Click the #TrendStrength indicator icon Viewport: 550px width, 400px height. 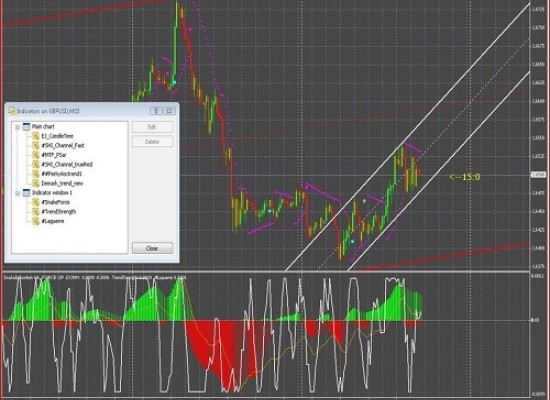(35, 212)
